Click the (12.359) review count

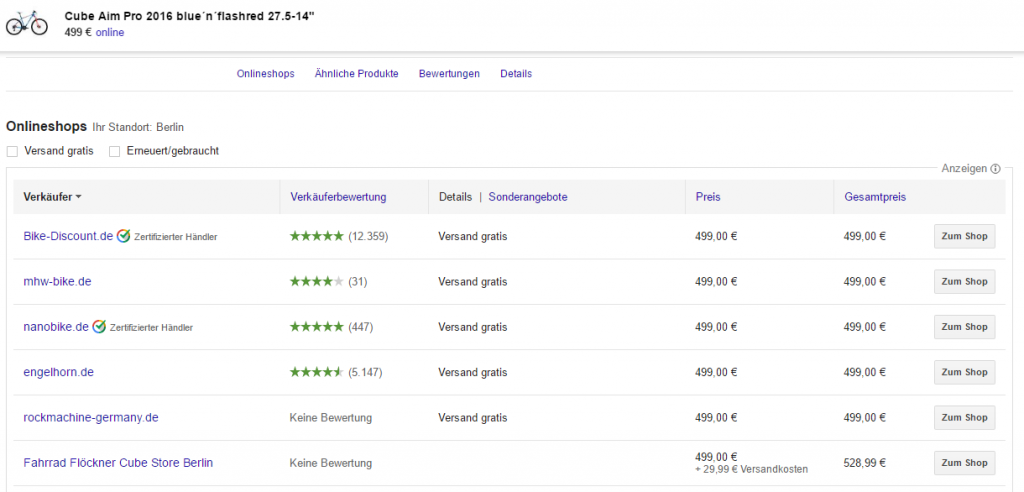coord(368,237)
